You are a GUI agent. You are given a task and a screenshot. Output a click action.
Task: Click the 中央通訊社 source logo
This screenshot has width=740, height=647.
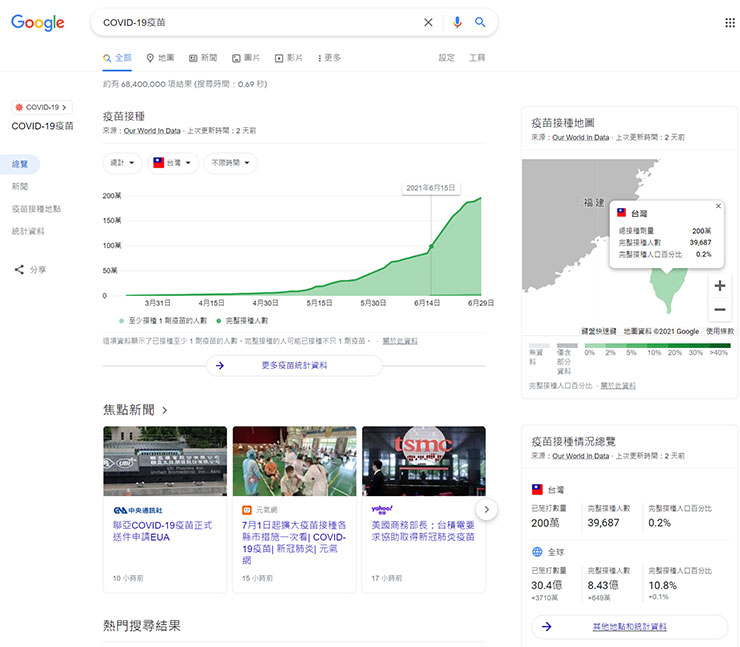(x=138, y=510)
